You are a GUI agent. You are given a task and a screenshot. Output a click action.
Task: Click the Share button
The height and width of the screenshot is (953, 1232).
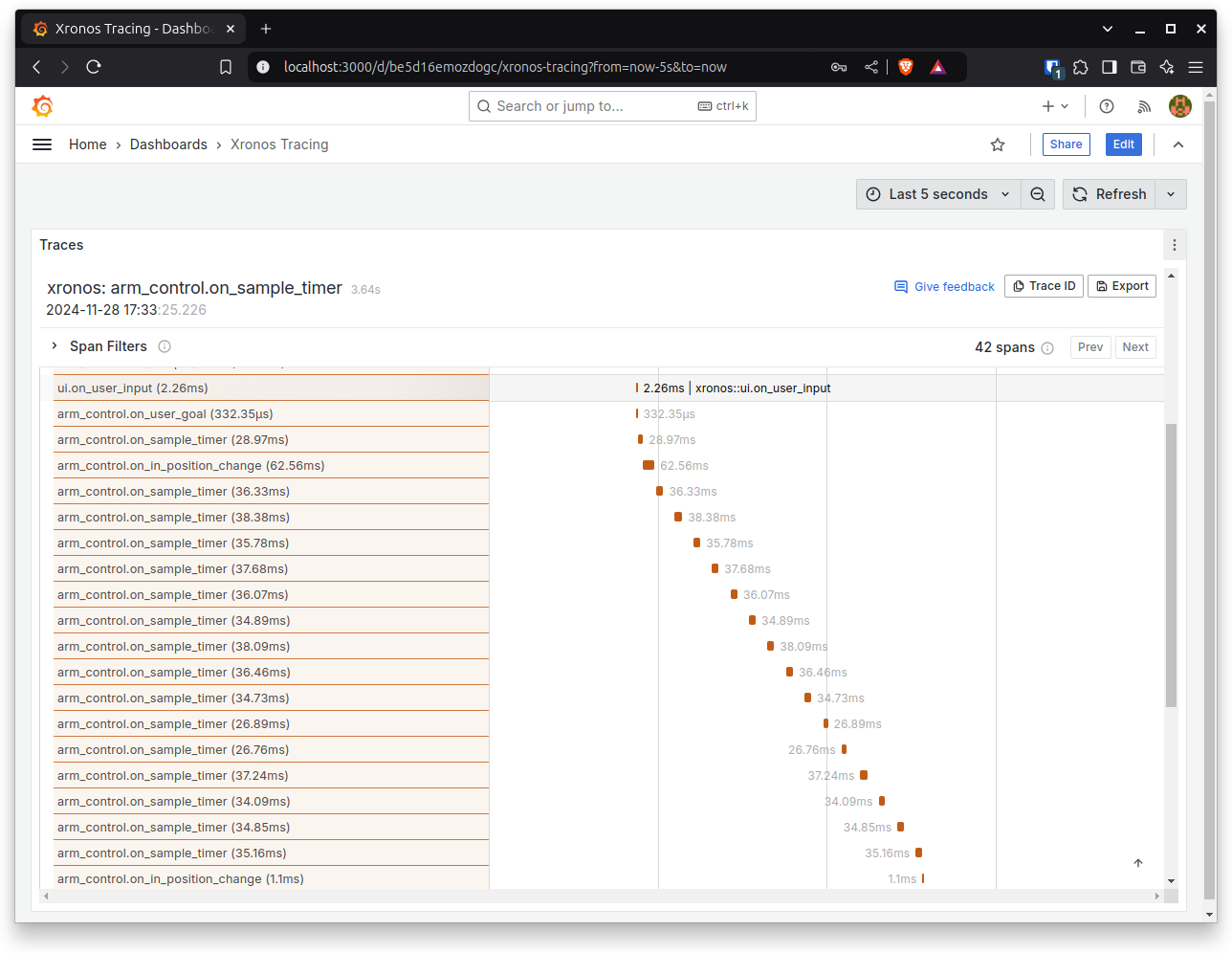coord(1067,144)
